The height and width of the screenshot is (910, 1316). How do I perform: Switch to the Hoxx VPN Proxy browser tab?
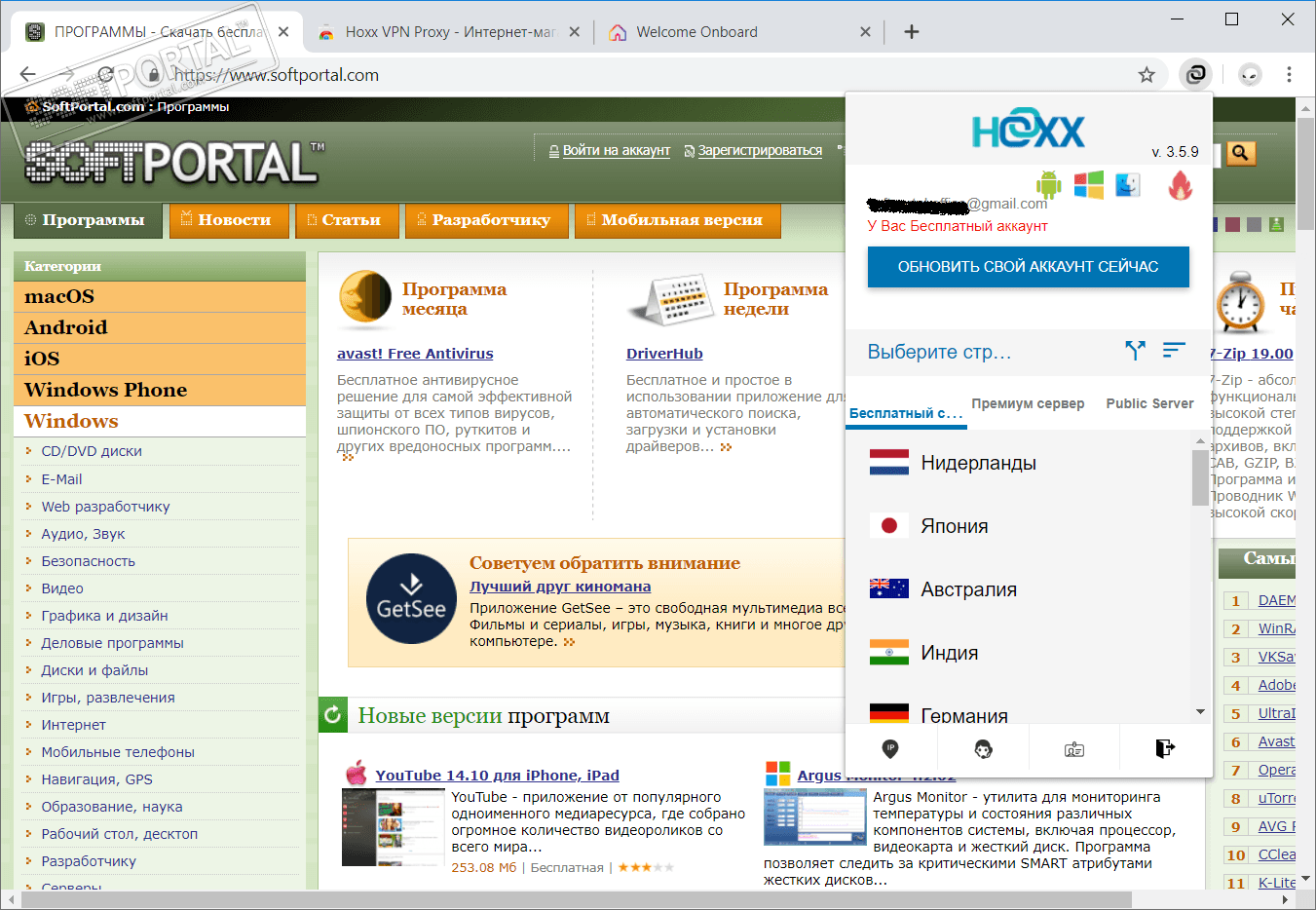(x=450, y=32)
